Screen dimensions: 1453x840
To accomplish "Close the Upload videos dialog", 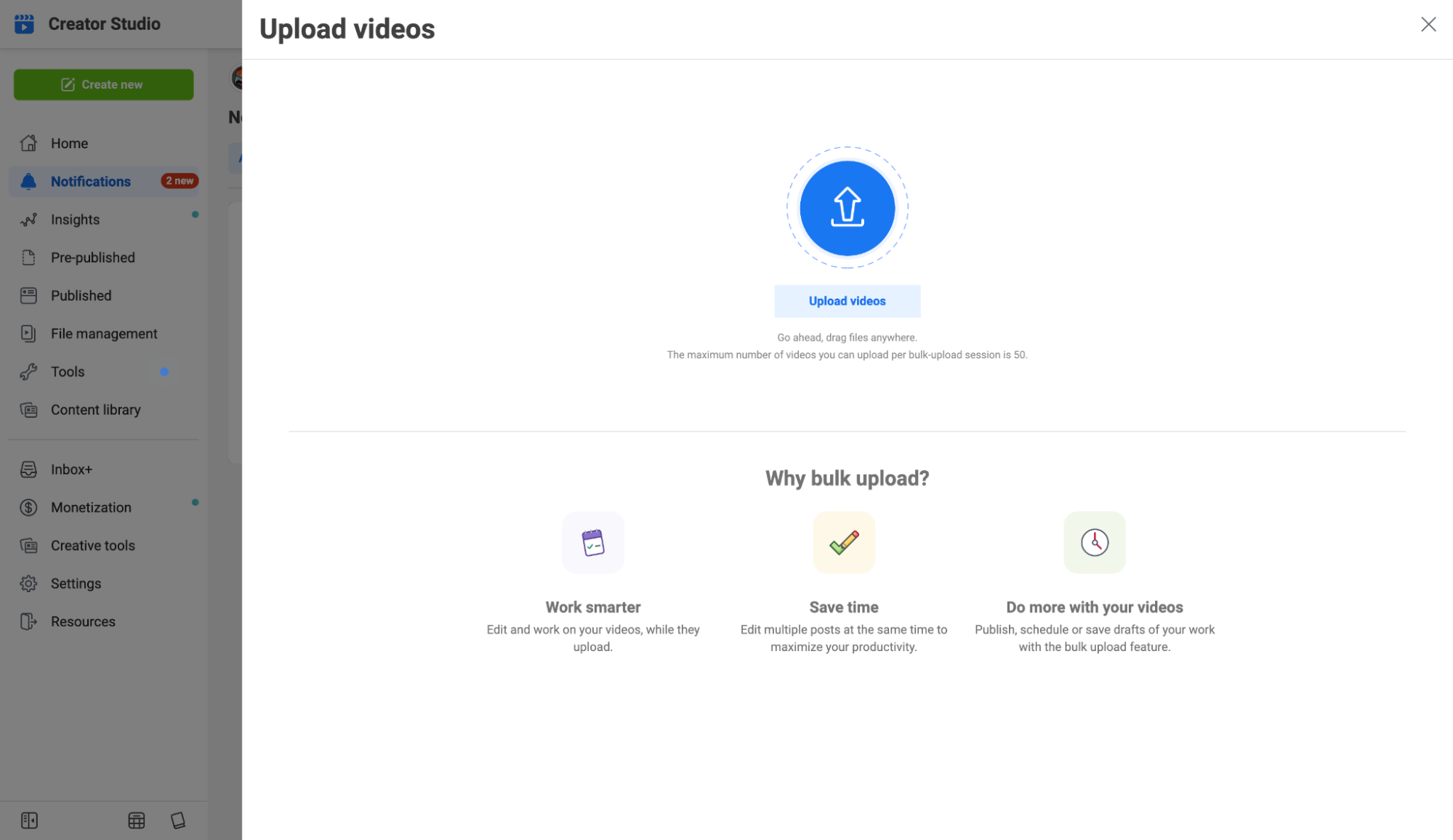I will pos(1428,24).
